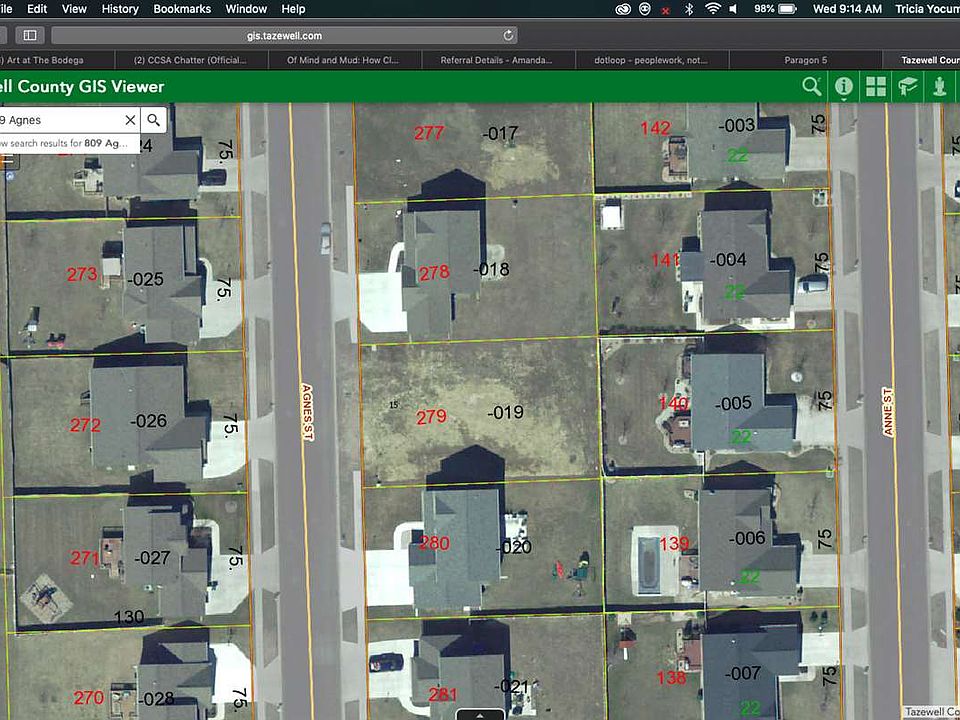Click the Wi-Fi icon in menu bar

click(x=712, y=9)
